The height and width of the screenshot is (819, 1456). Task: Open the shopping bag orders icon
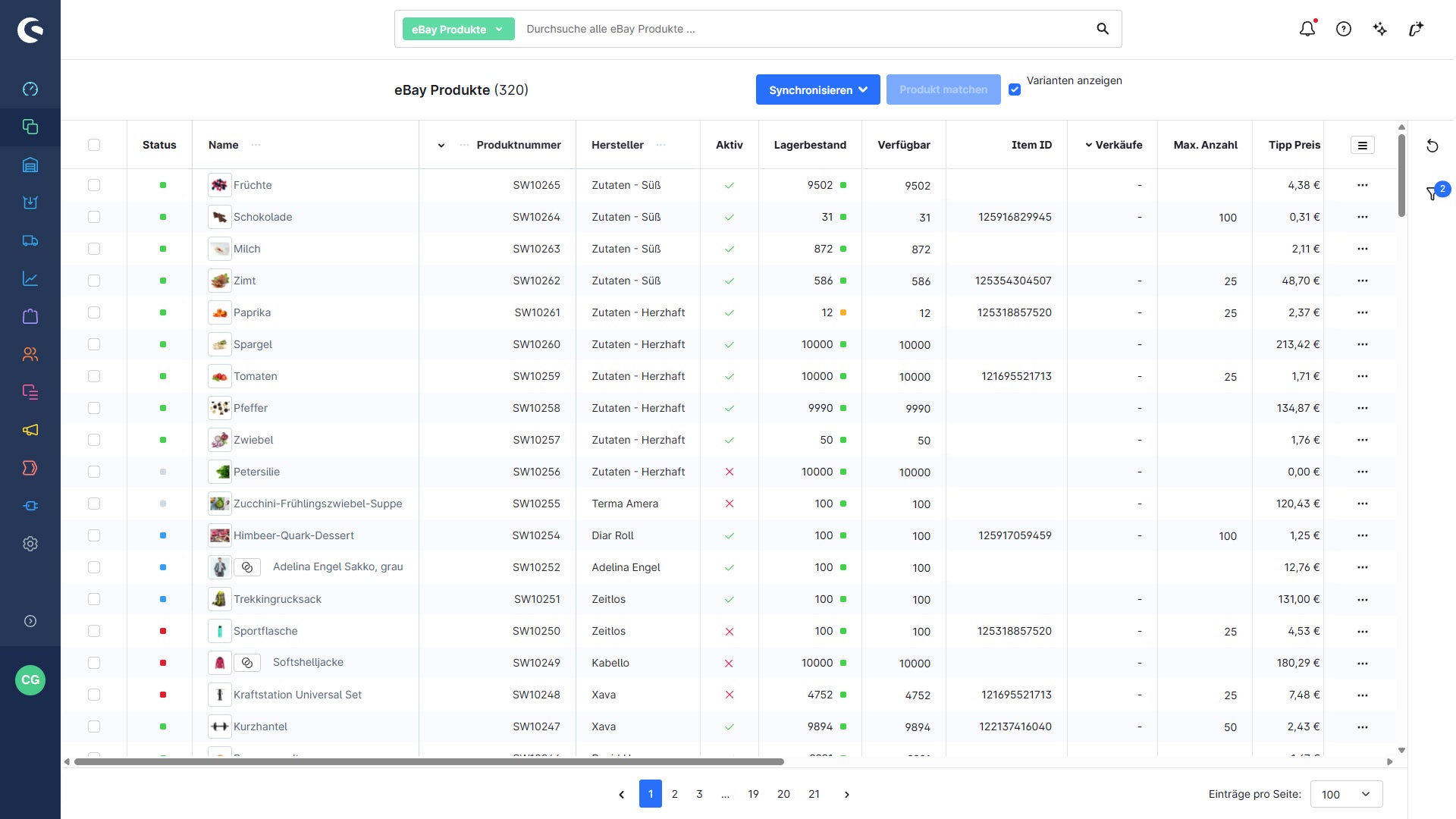coord(30,316)
